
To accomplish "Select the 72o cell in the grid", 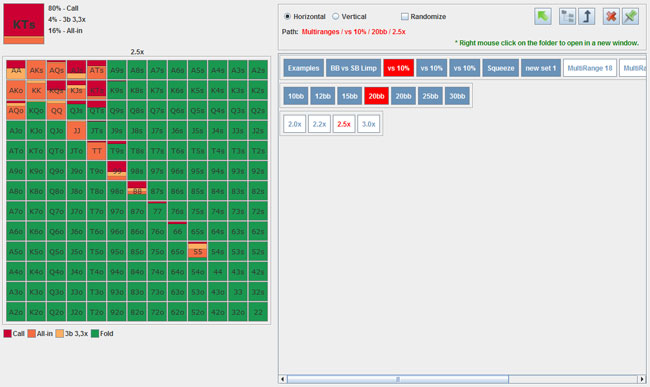I will click(157, 312).
